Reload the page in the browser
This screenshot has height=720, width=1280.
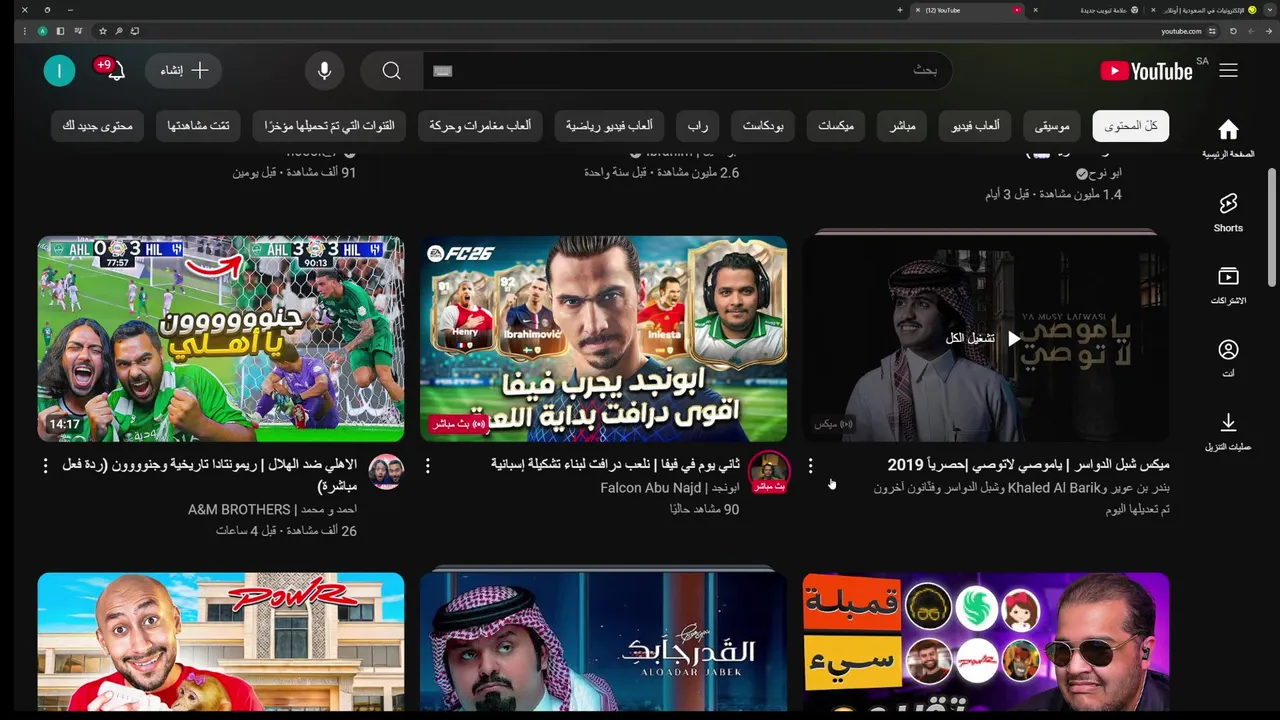(x=1233, y=31)
